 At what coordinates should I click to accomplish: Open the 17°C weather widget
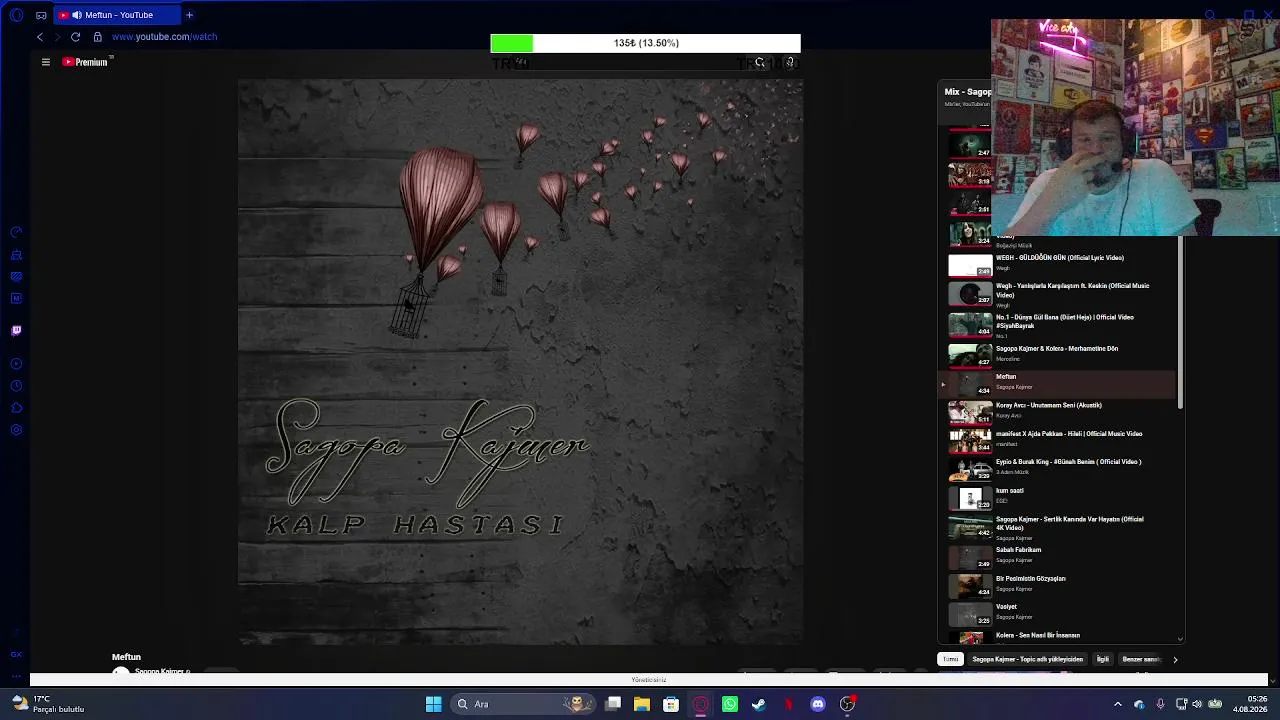[x=48, y=704]
